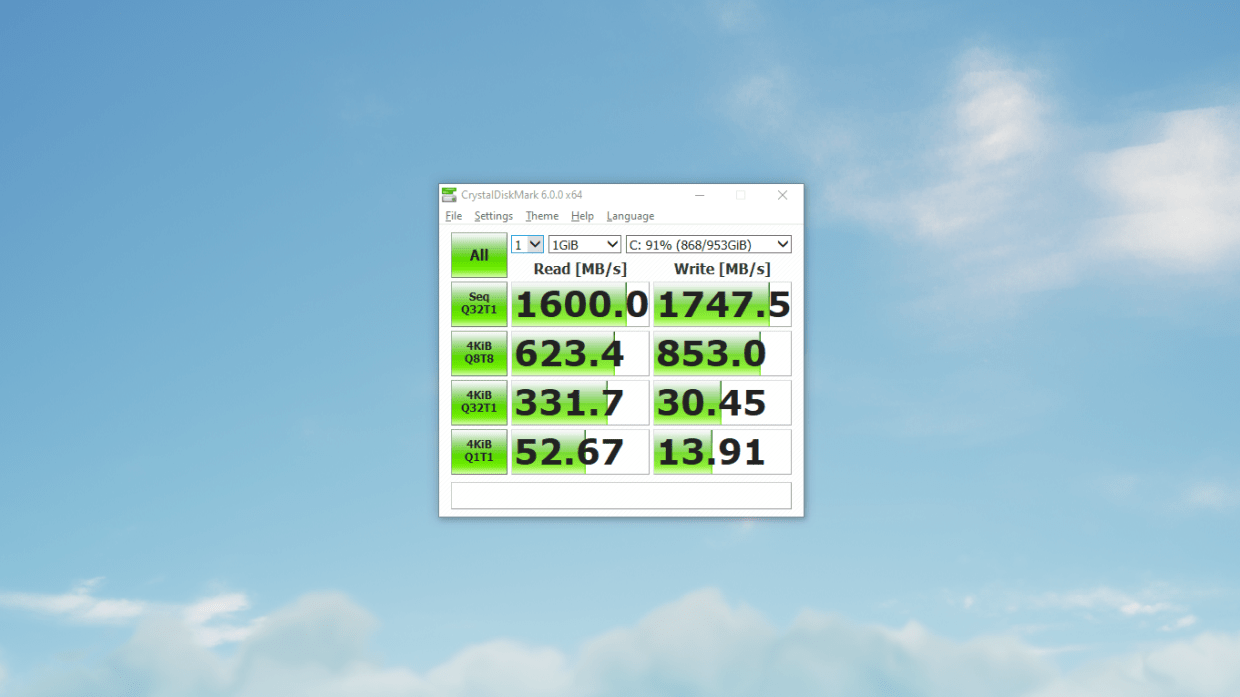Start all tests with the All button
1240x697 pixels.
(x=478, y=255)
